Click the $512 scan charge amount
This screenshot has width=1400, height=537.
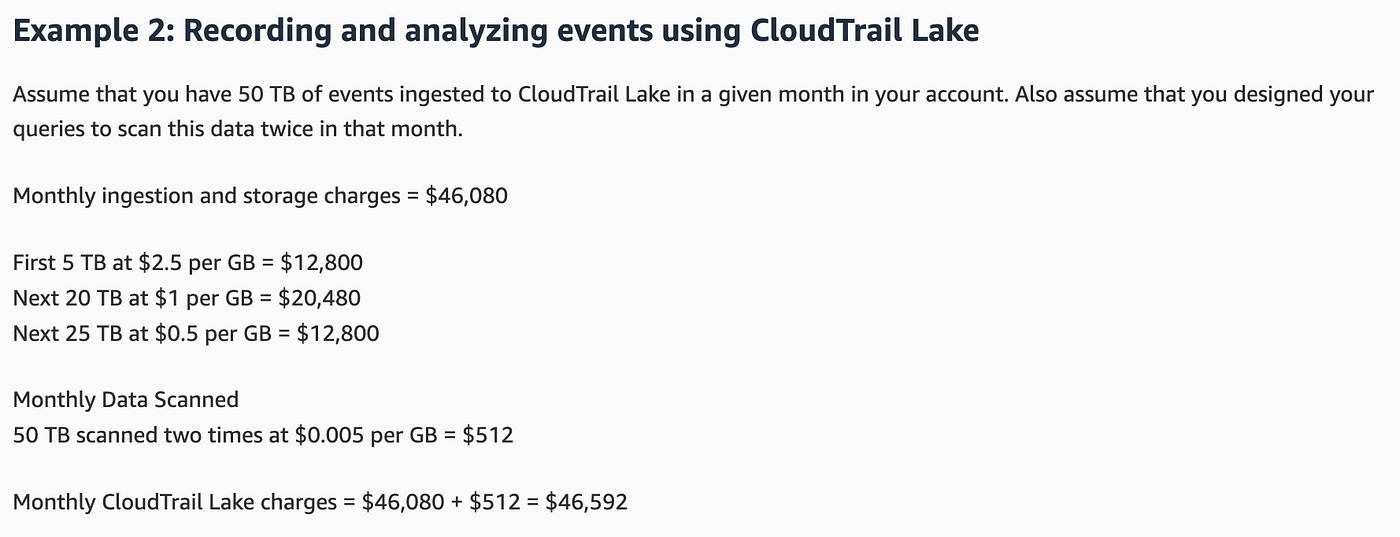(489, 435)
